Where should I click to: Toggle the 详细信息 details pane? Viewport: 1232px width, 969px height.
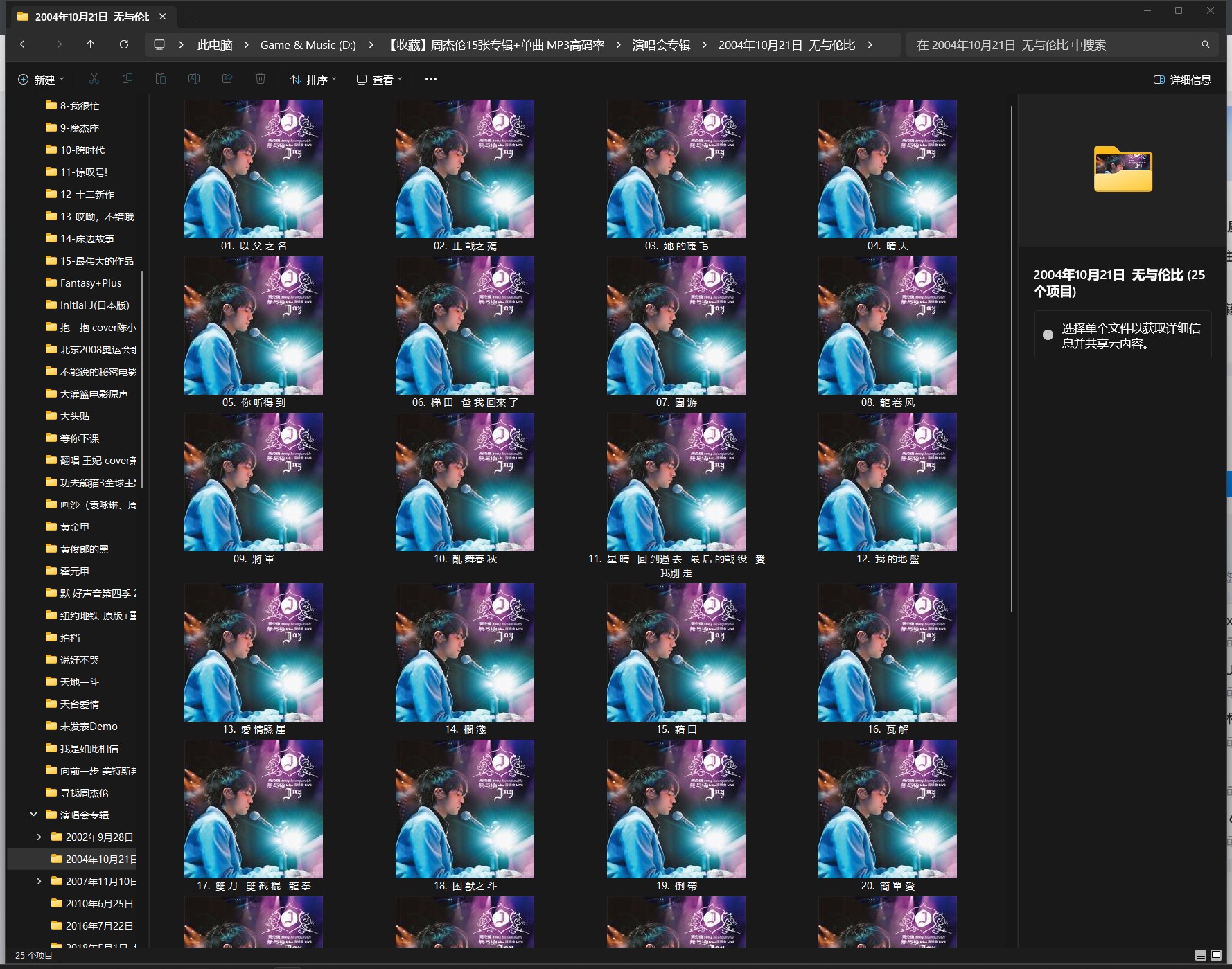tap(1182, 80)
